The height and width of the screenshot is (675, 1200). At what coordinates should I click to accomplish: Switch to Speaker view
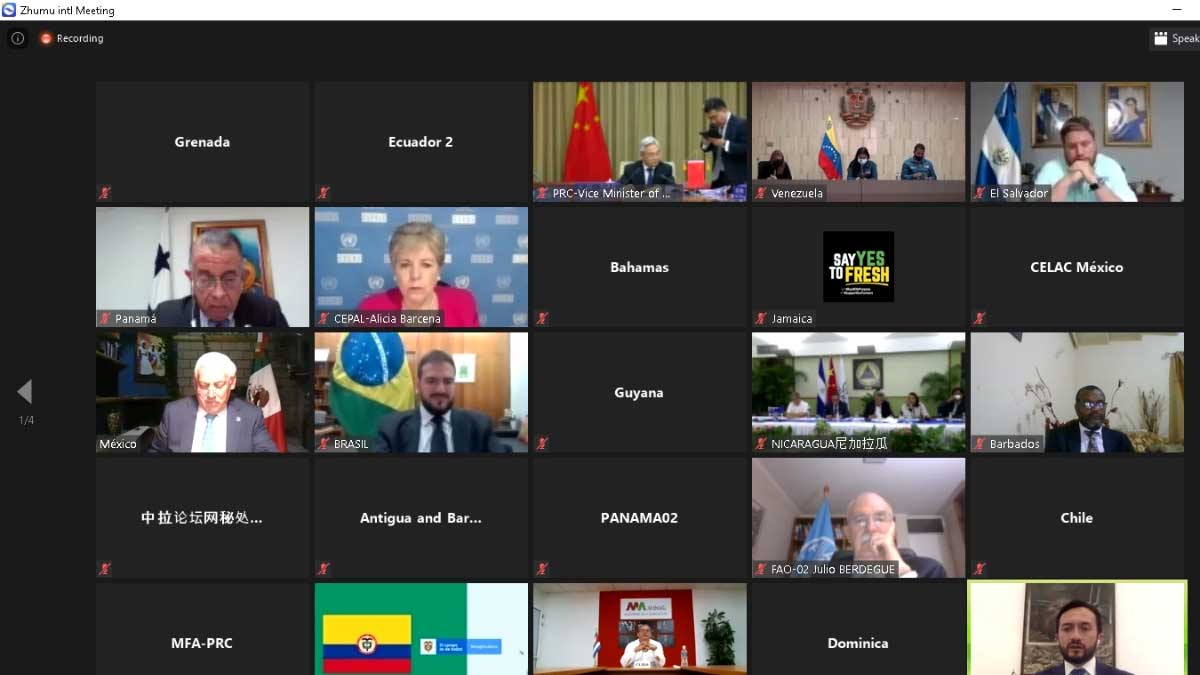(x=1174, y=38)
